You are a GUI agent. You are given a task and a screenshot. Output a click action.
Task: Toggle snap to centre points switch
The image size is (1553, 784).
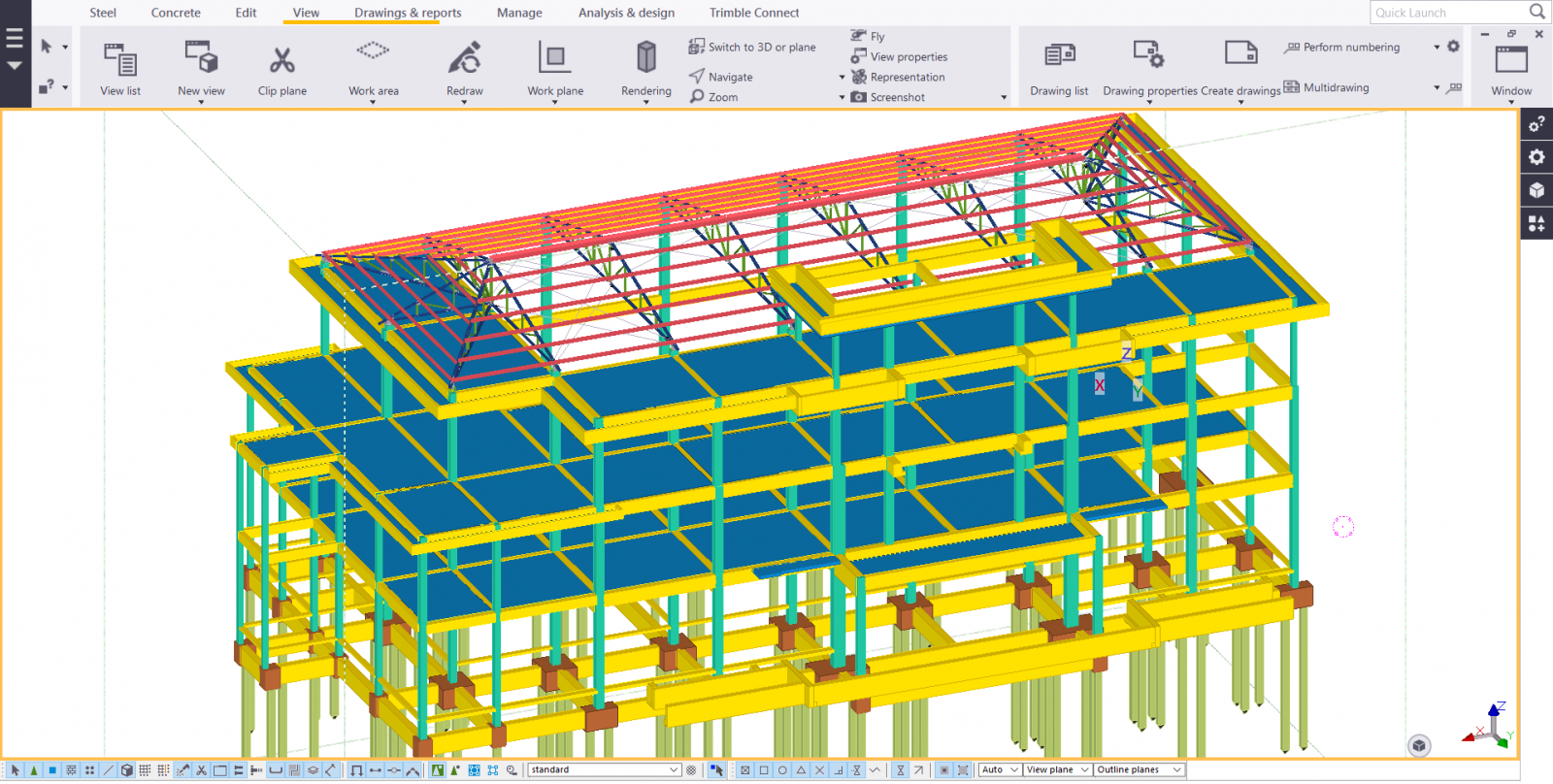[782, 770]
